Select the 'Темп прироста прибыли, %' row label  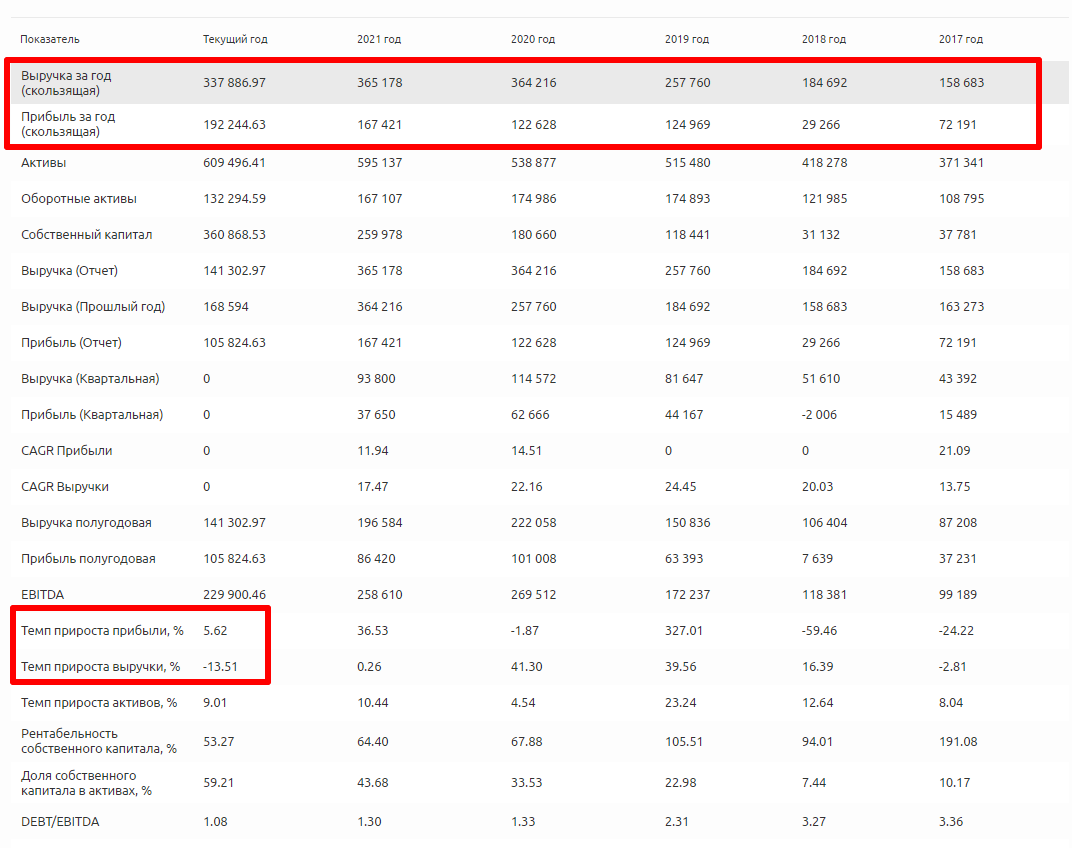(102, 631)
